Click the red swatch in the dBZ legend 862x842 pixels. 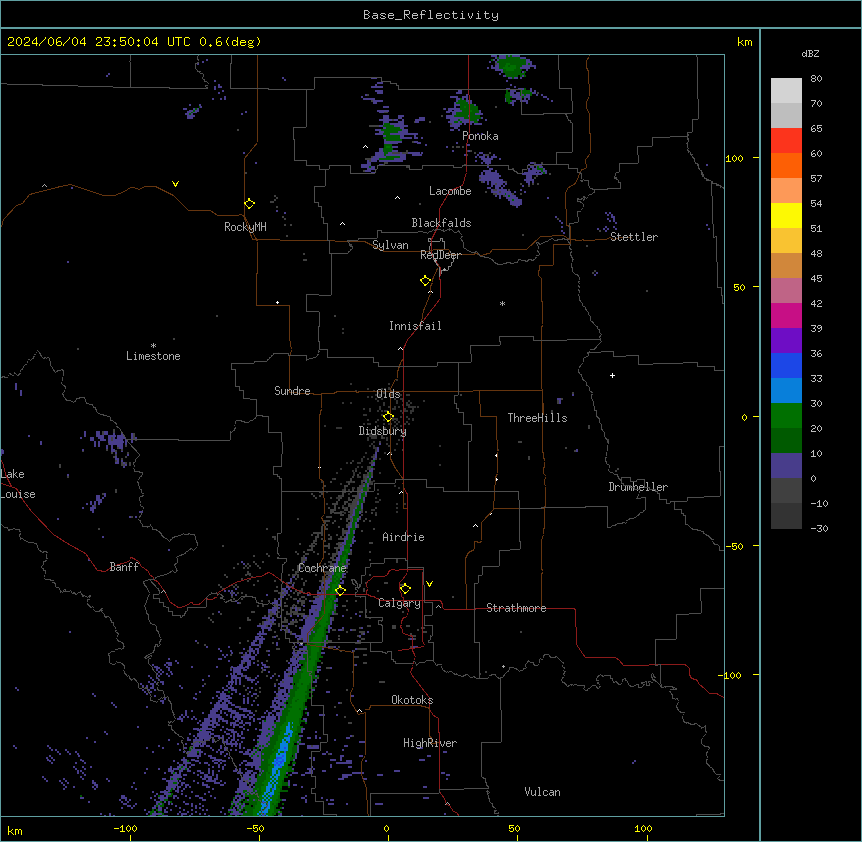[x=786, y=140]
